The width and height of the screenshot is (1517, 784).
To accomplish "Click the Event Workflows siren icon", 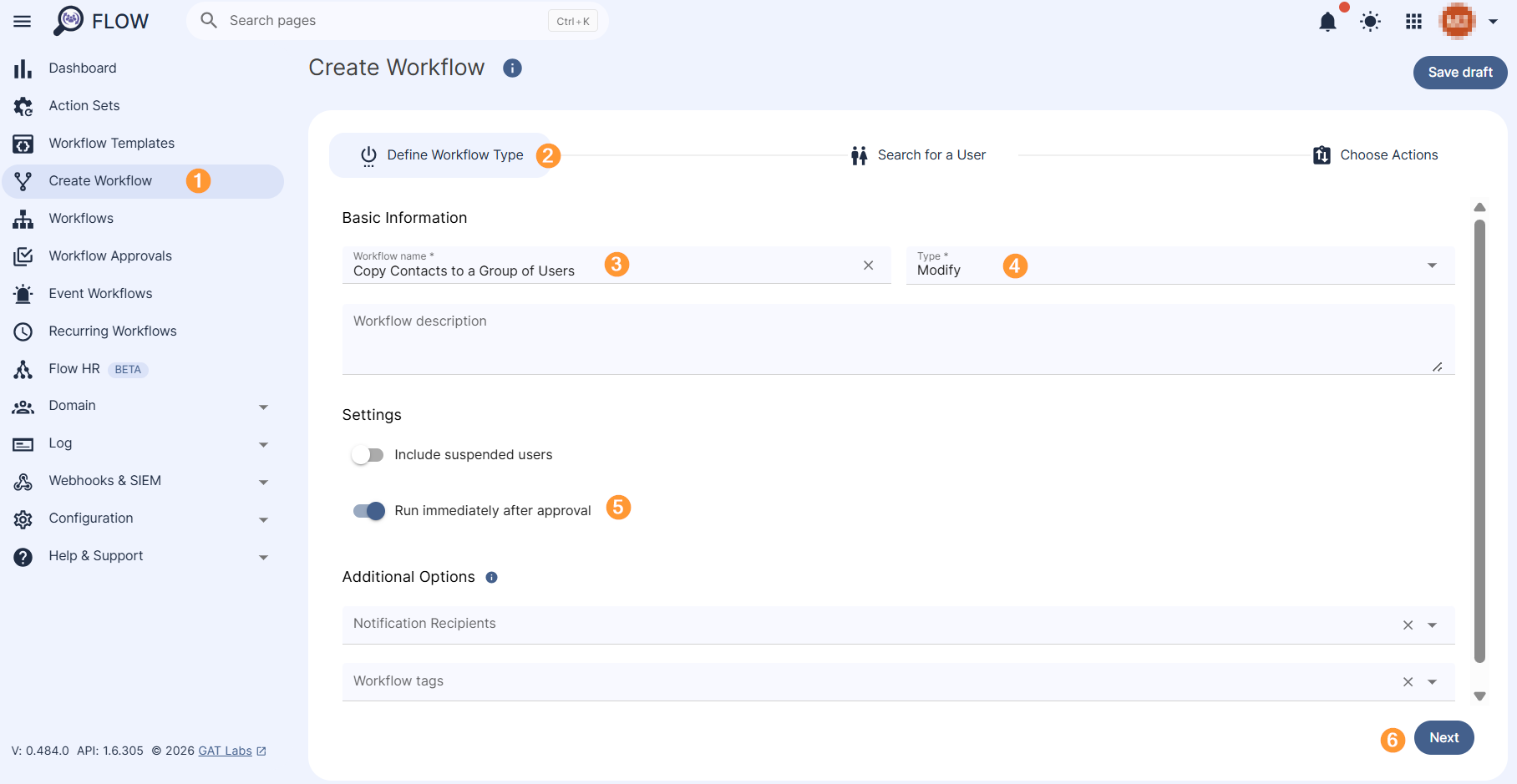I will [23, 294].
